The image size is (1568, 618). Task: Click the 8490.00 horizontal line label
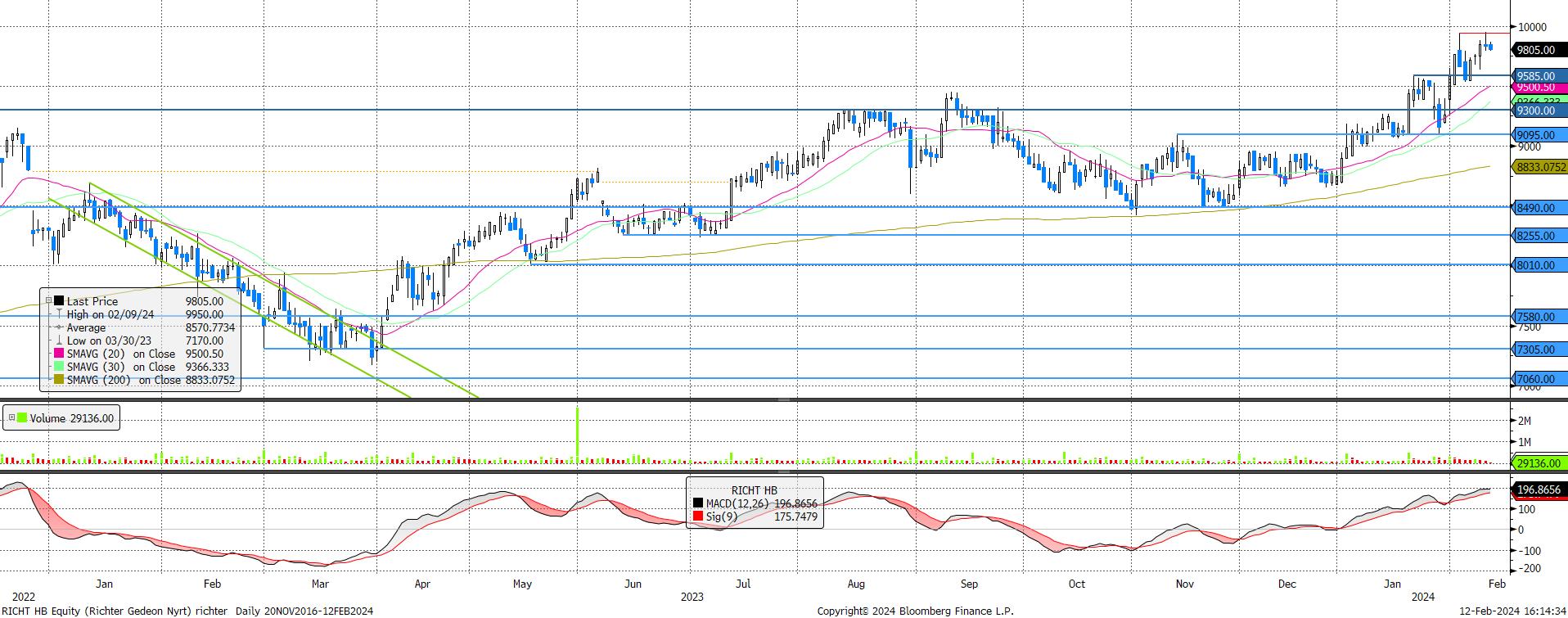[x=1539, y=208]
